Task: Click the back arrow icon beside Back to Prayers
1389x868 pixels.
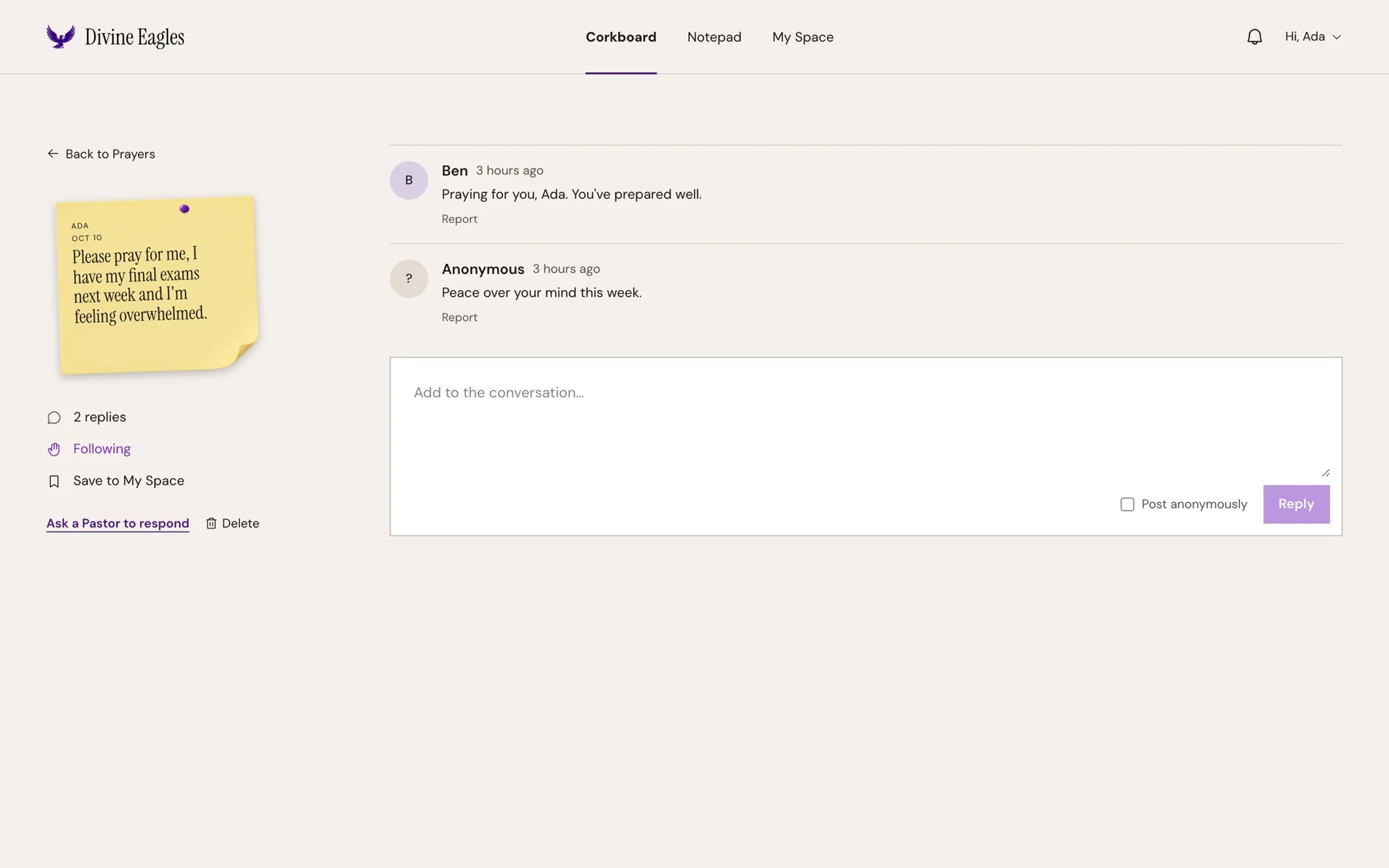Action: point(53,153)
